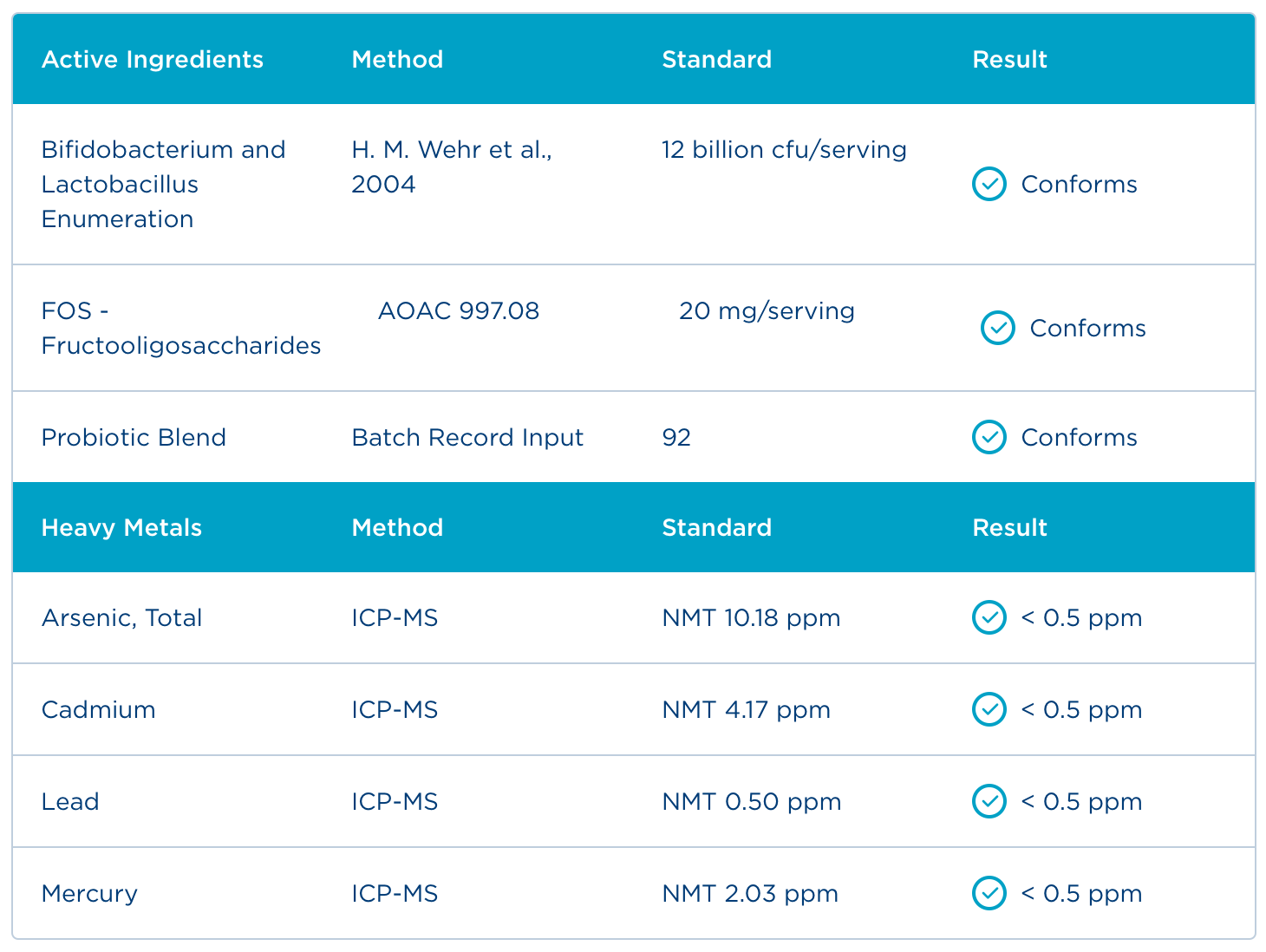Click the Mercury result checkmark icon

989,893
